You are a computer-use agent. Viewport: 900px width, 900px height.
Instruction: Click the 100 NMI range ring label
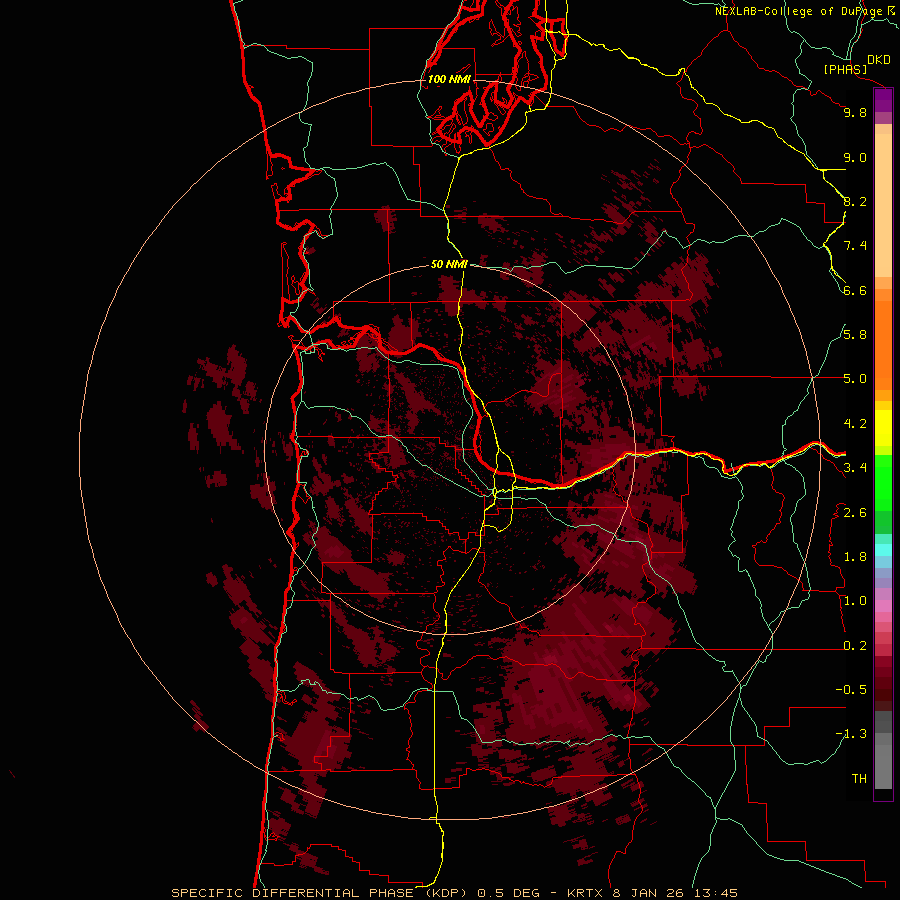[x=449, y=79]
